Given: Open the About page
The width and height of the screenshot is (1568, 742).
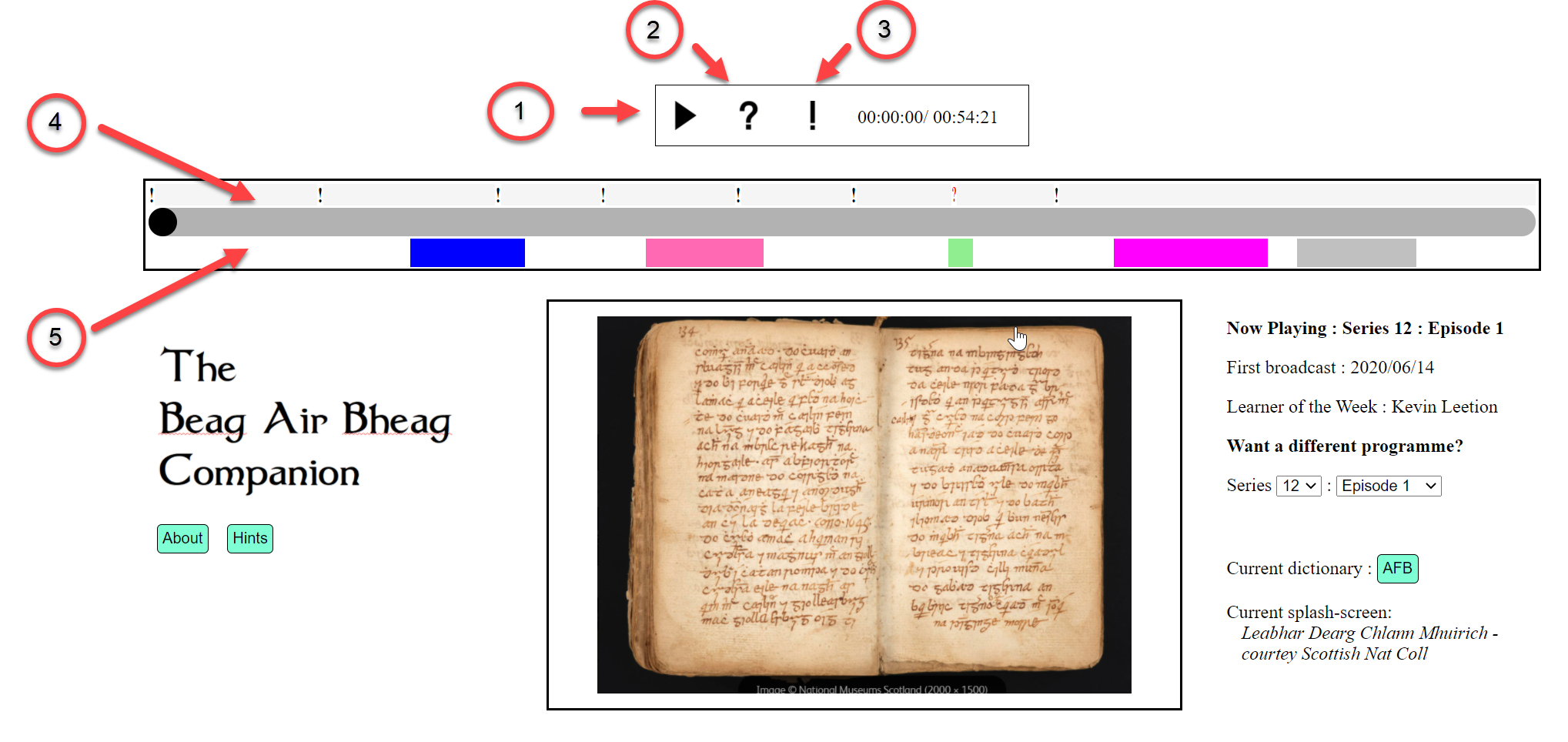Looking at the screenshot, I should 182,538.
